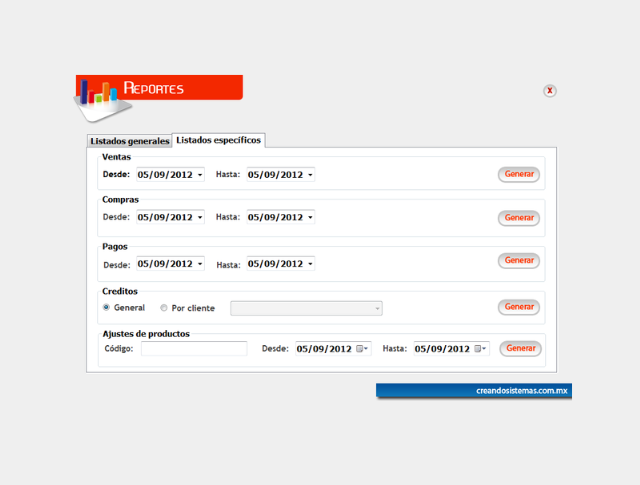The width and height of the screenshot is (640, 485).
Task: Open calendar icon for Ajustes Desde date
Action: (363, 349)
